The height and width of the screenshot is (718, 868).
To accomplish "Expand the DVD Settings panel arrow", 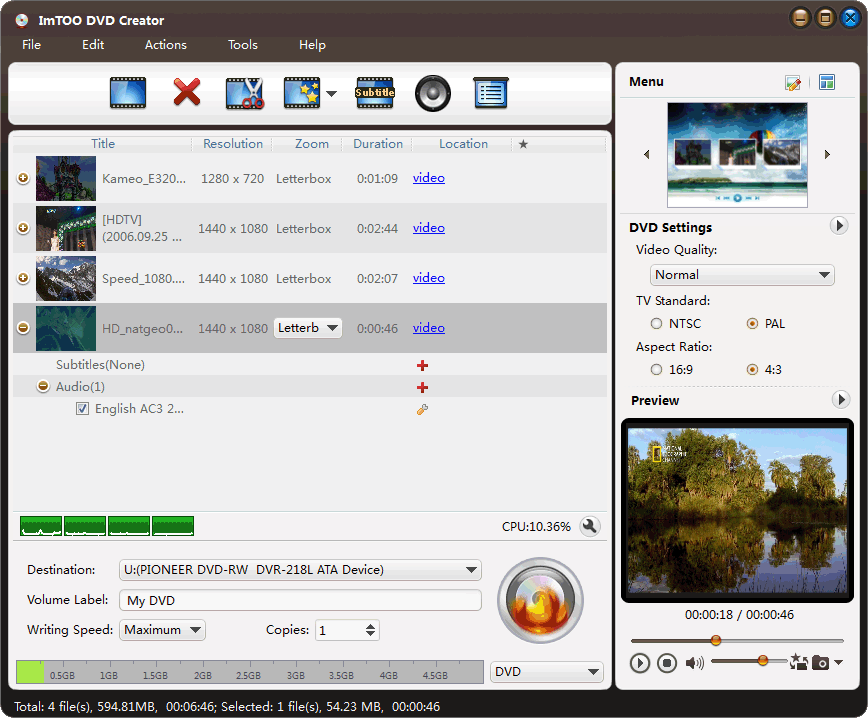I will pyautogui.click(x=839, y=225).
